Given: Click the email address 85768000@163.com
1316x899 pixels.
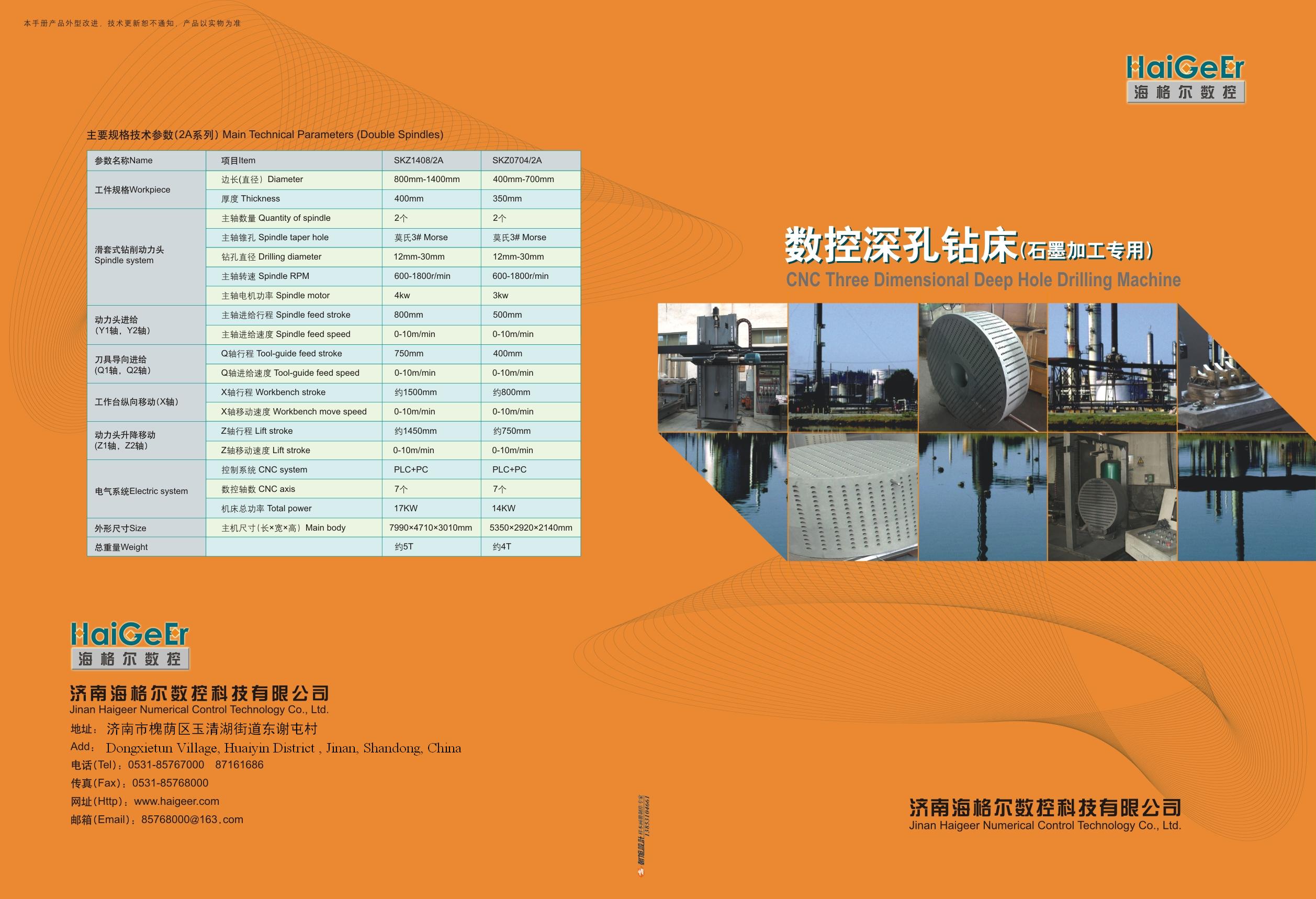Looking at the screenshot, I should (x=193, y=819).
